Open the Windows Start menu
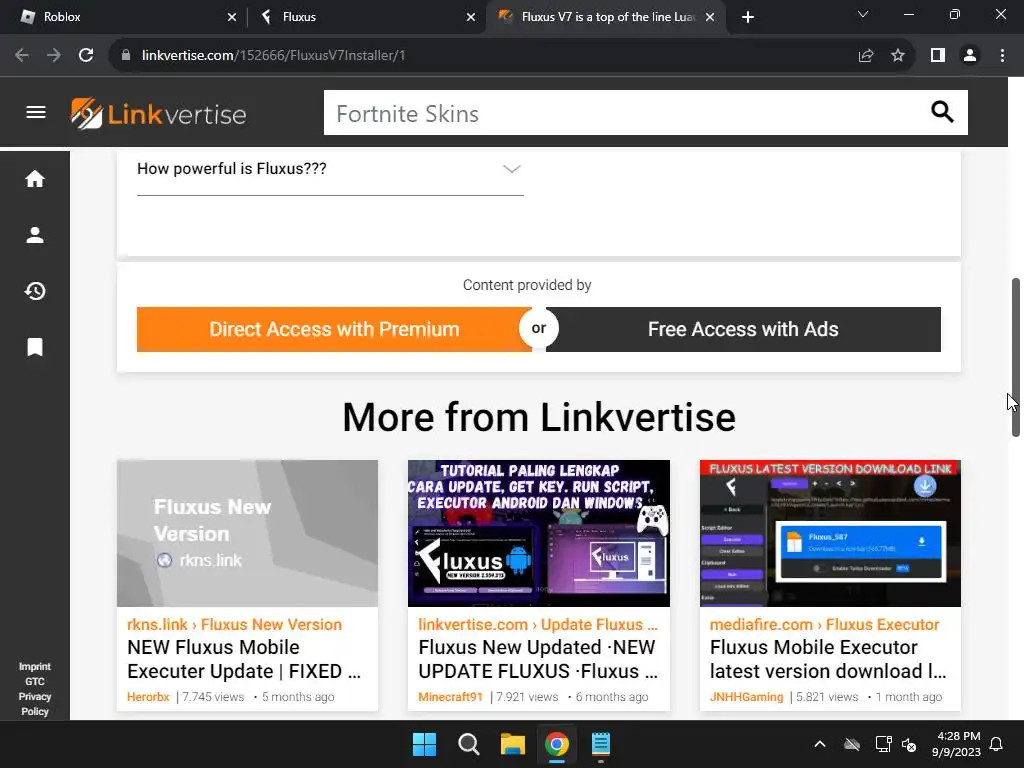This screenshot has width=1024, height=768. click(x=424, y=744)
